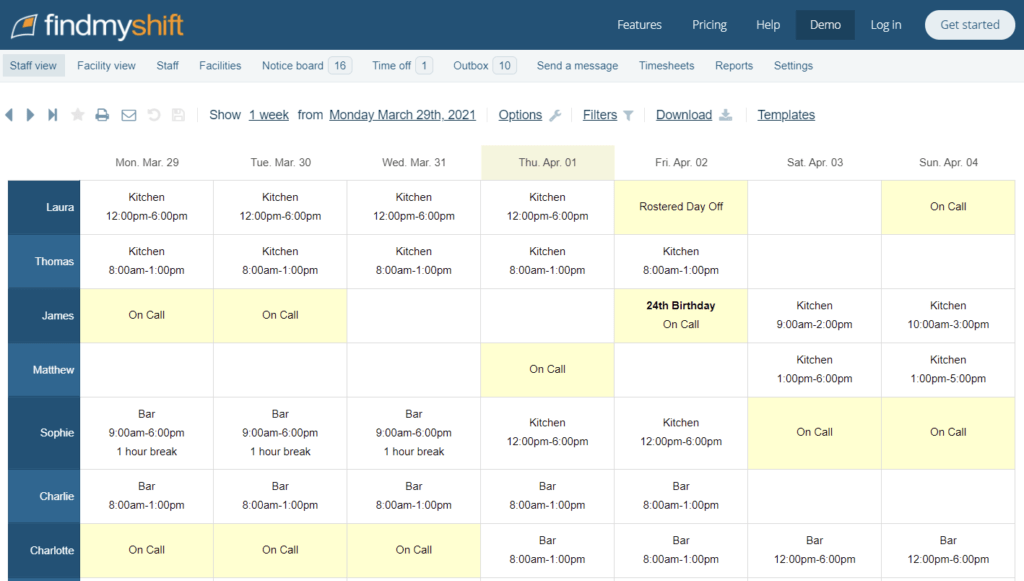Click the Get started button

(970, 25)
